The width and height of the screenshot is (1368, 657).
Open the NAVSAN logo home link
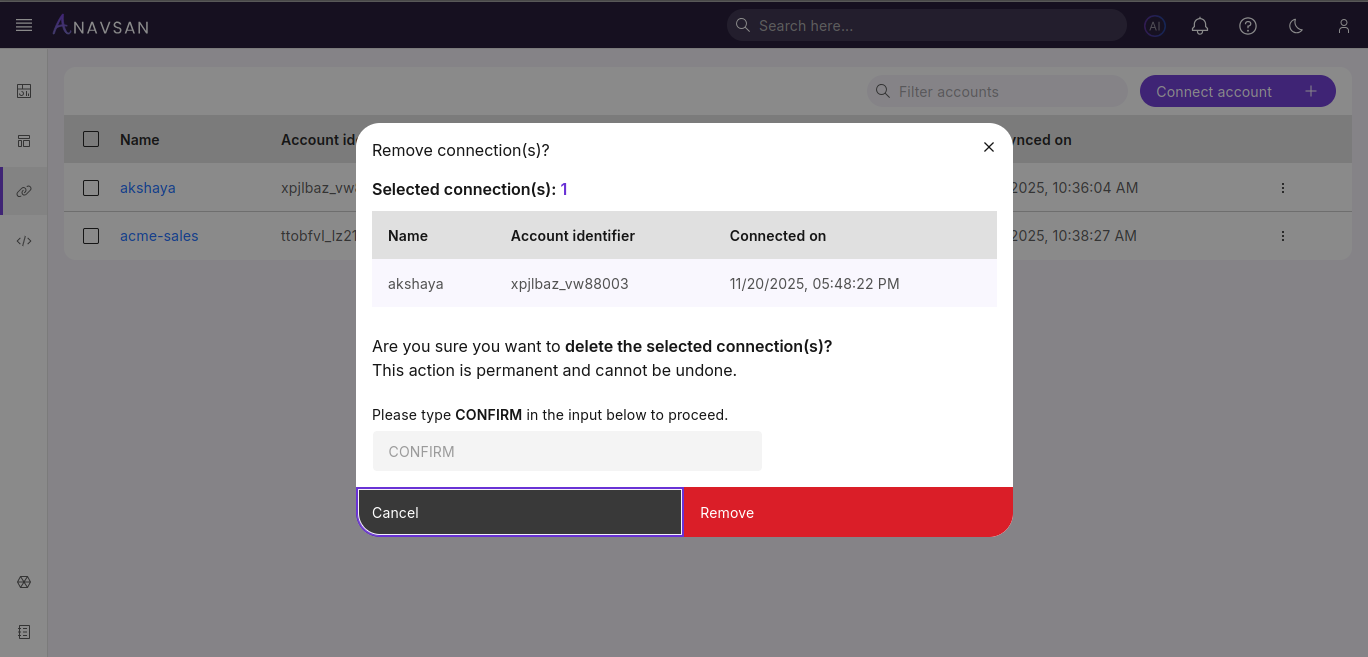pyautogui.click(x=100, y=25)
